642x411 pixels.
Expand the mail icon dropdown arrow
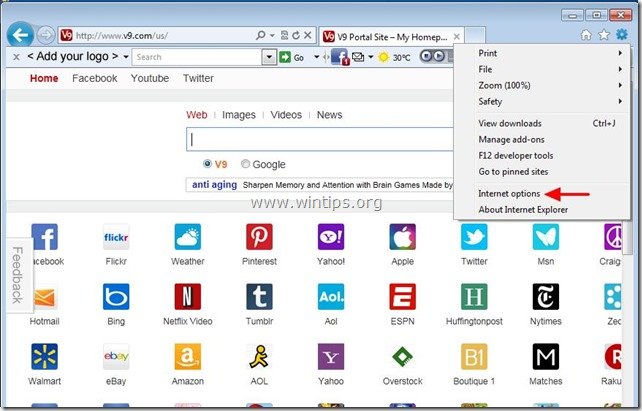point(371,57)
